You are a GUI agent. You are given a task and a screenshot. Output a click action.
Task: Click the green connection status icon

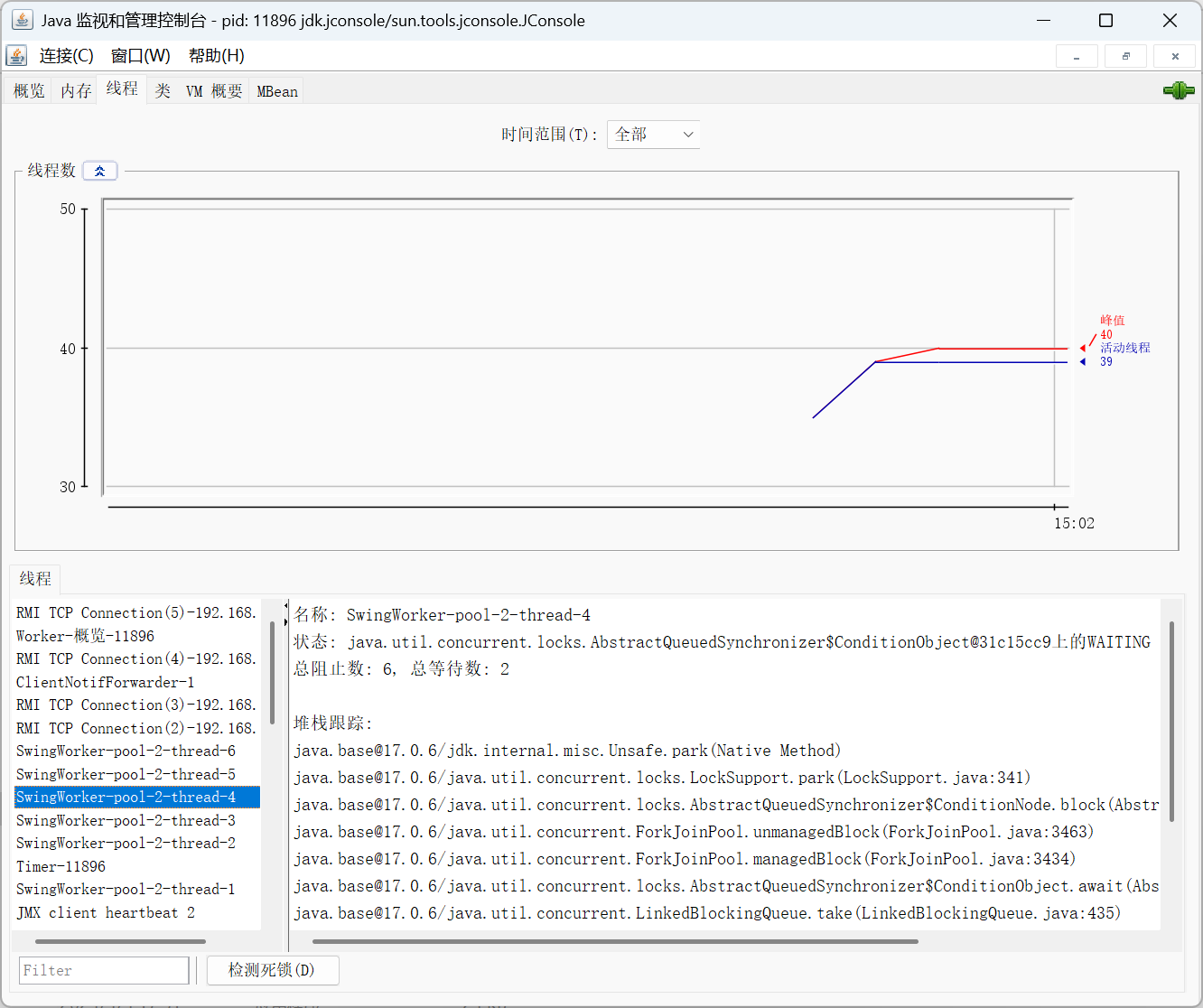pyautogui.click(x=1178, y=90)
